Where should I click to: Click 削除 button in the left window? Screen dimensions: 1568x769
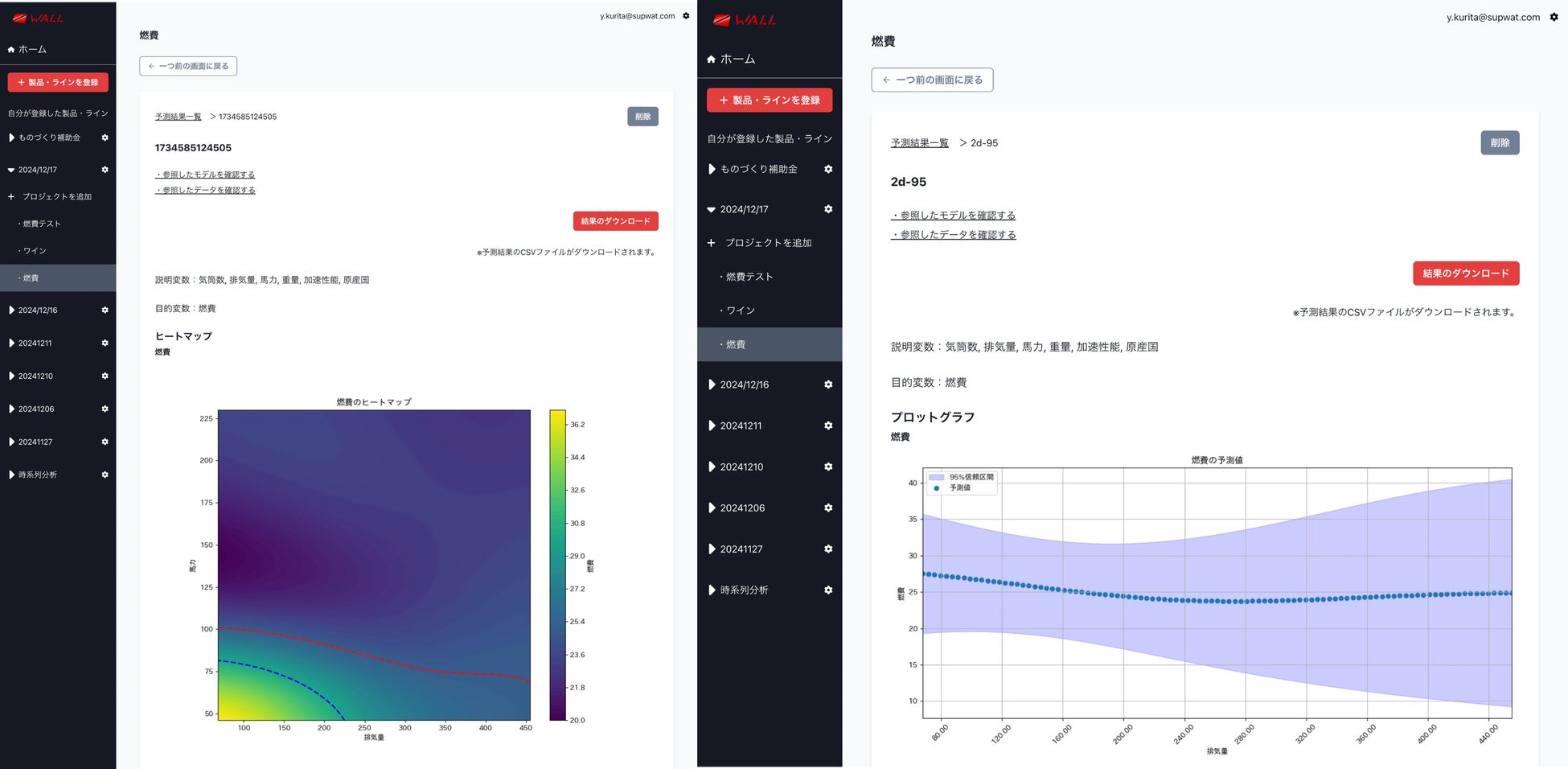pyautogui.click(x=642, y=117)
